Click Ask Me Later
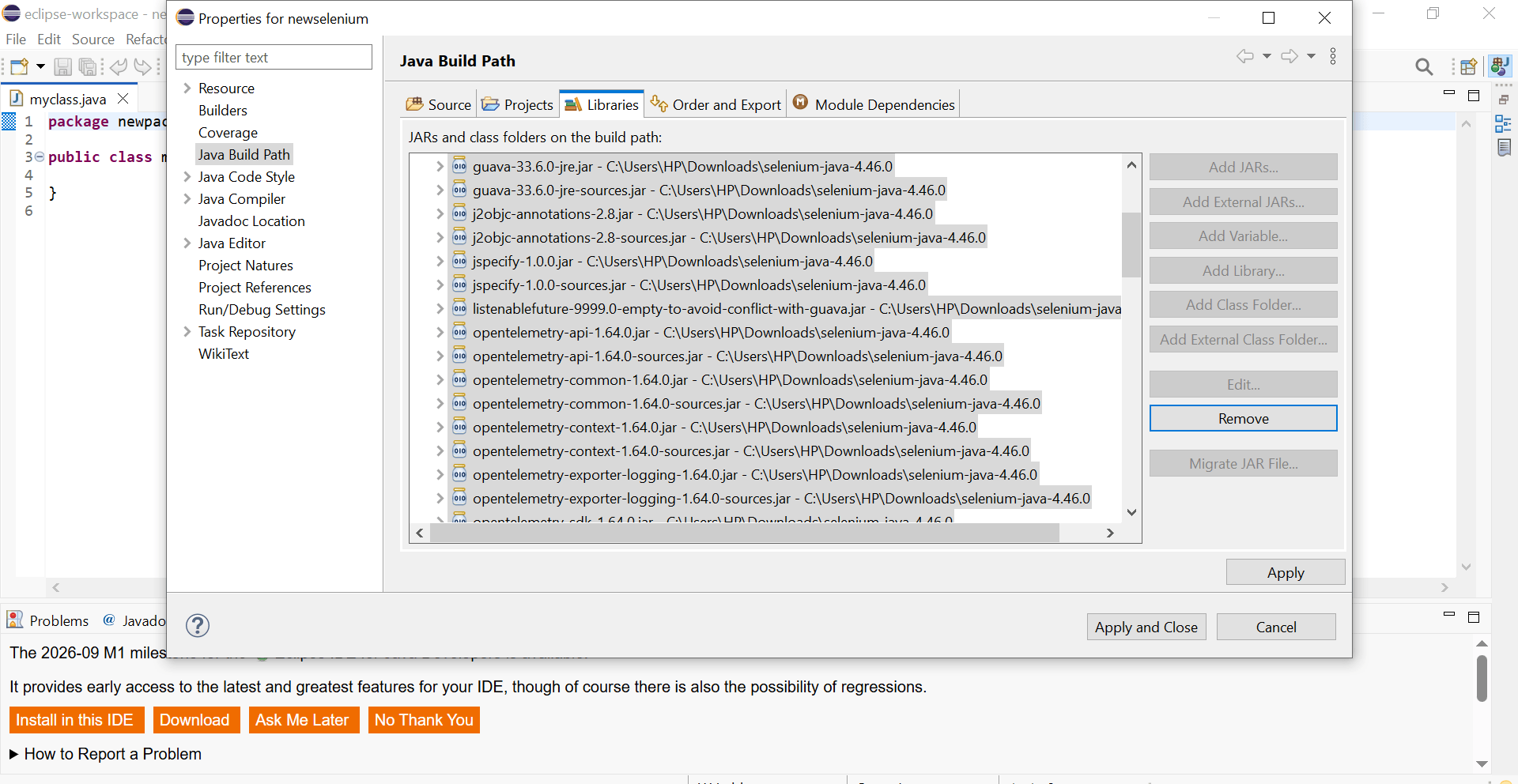This screenshot has width=1518, height=784. [304, 720]
